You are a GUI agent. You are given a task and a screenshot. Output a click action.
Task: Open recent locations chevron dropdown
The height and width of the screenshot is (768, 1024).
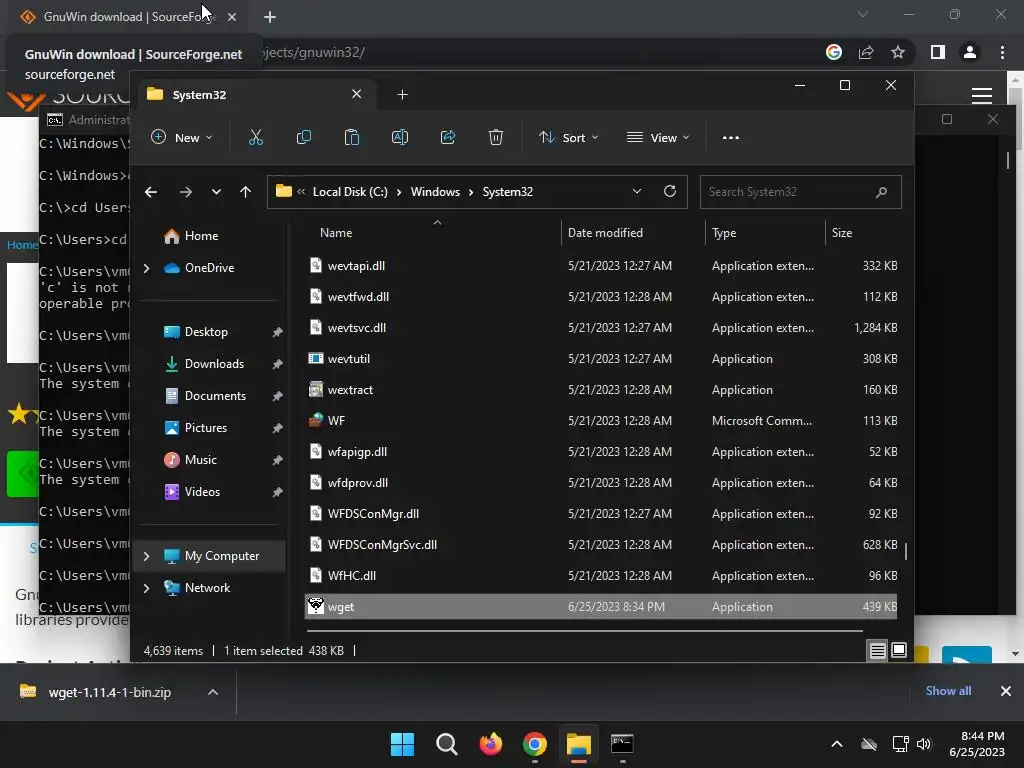pyautogui.click(x=216, y=192)
